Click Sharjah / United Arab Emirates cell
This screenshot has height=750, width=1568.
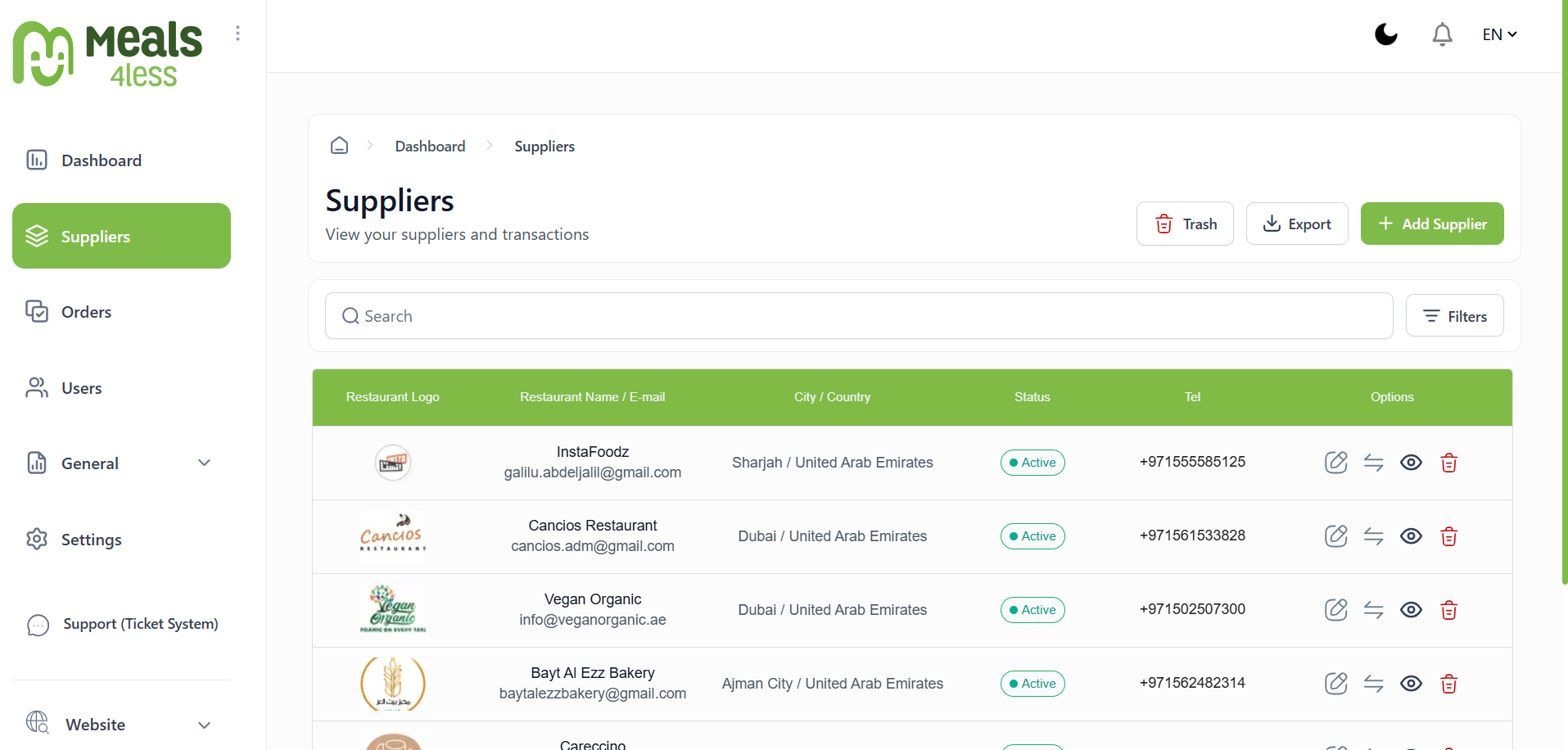(833, 463)
